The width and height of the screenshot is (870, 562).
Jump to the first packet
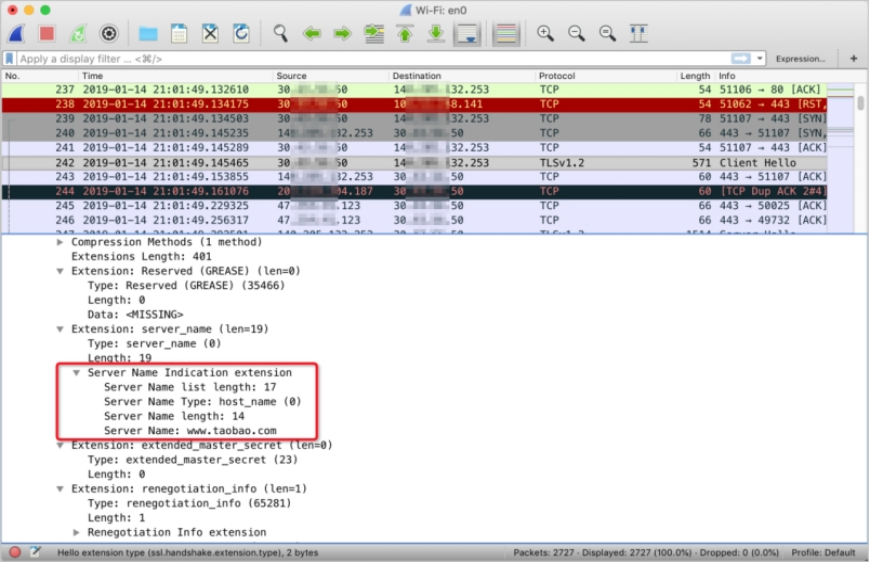coord(404,34)
